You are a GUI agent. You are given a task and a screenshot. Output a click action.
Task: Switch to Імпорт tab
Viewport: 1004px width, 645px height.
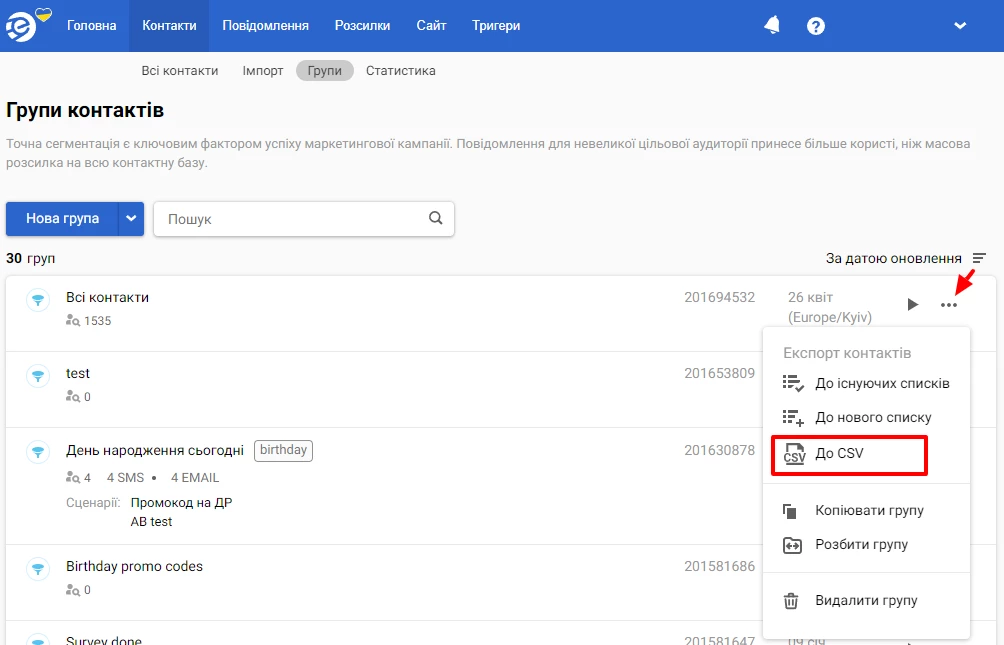(263, 70)
